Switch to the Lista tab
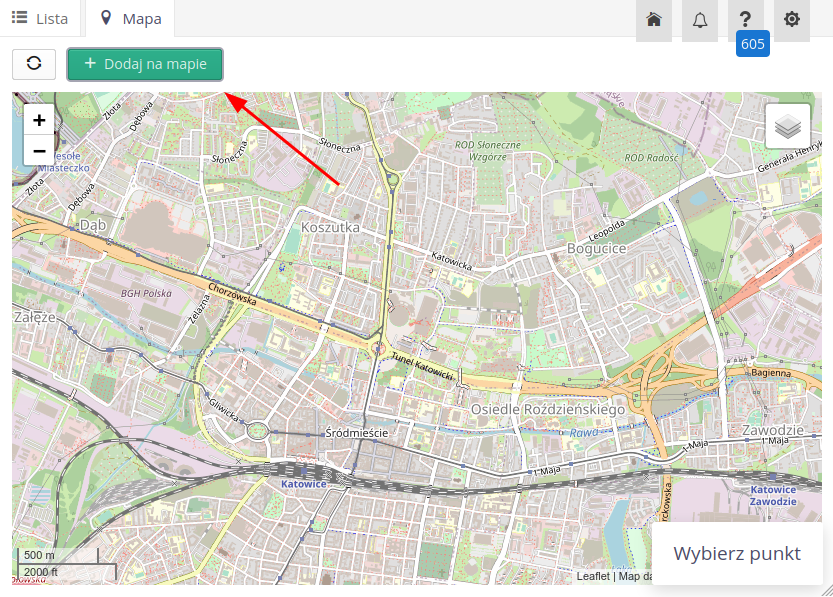Viewport: 833px width, 597px height. (41, 19)
